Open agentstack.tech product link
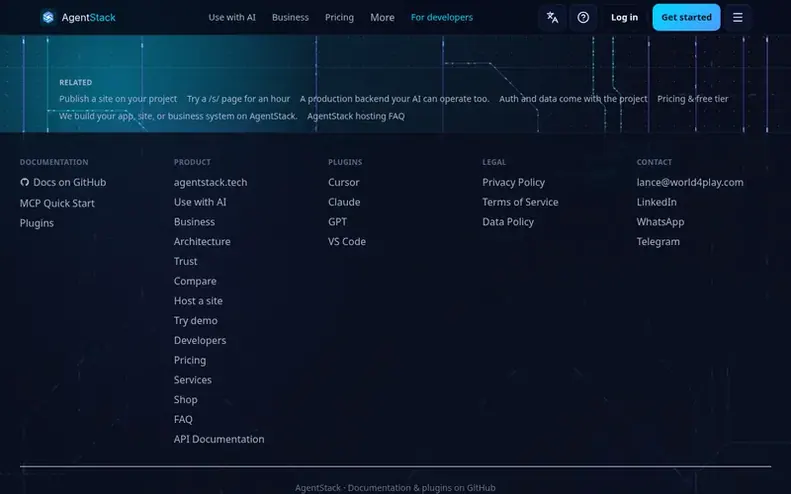The height and width of the screenshot is (494, 791). (210, 182)
